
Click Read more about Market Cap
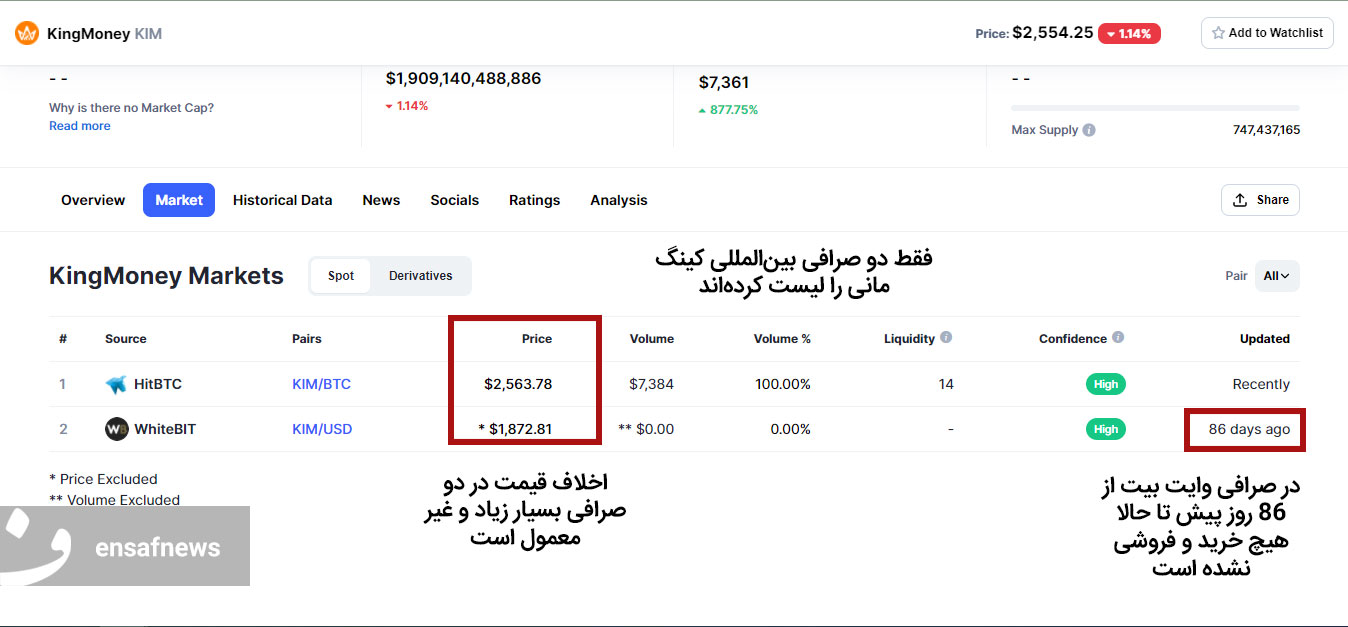[80, 126]
